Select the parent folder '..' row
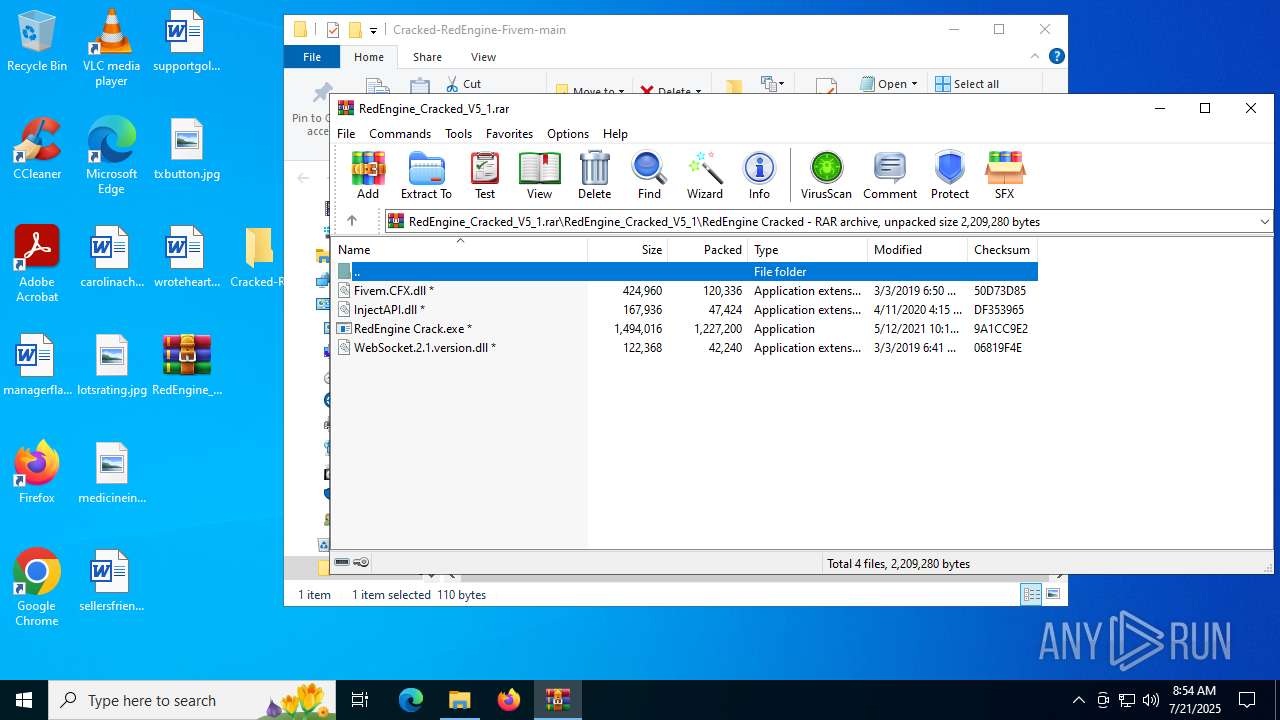 pyautogui.click(x=685, y=272)
